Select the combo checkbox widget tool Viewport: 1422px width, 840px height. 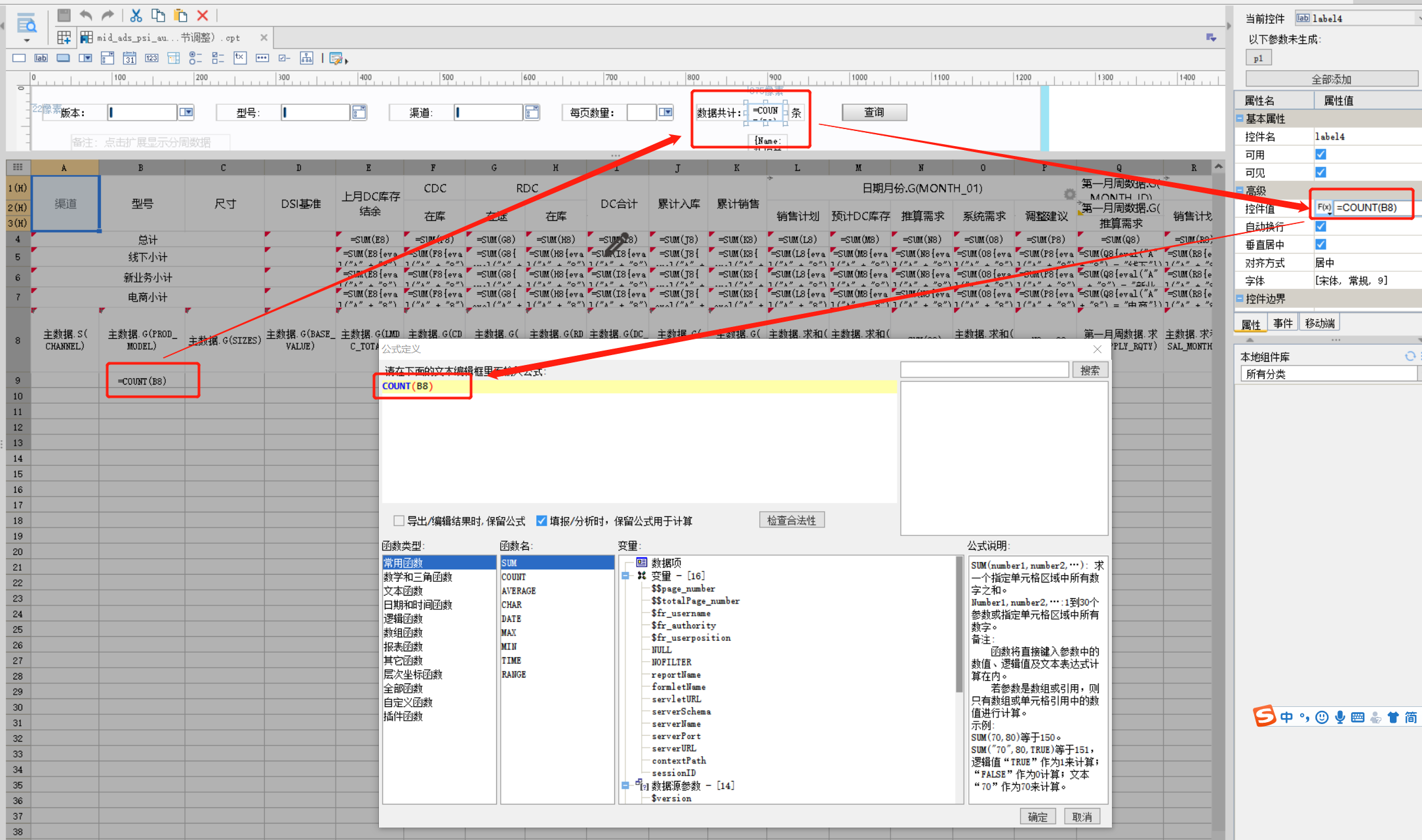tap(108, 58)
